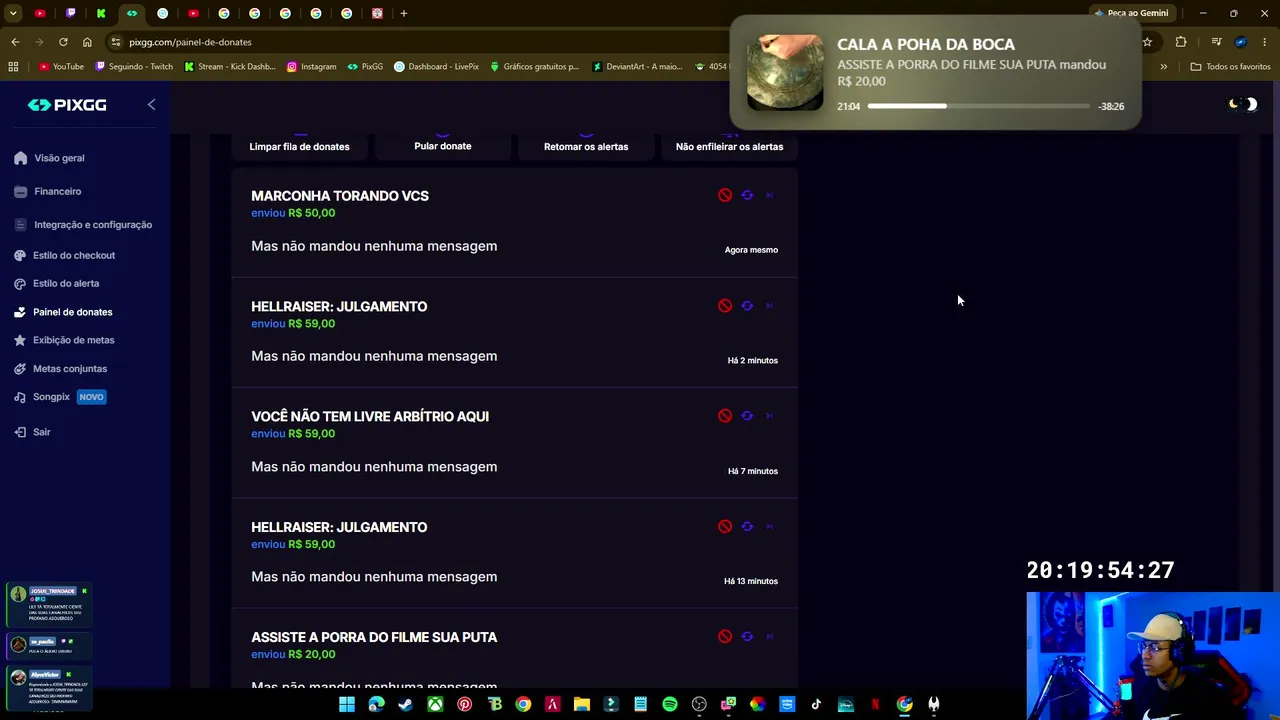
Task: Go to Integração e configuração
Action: (x=83, y=225)
